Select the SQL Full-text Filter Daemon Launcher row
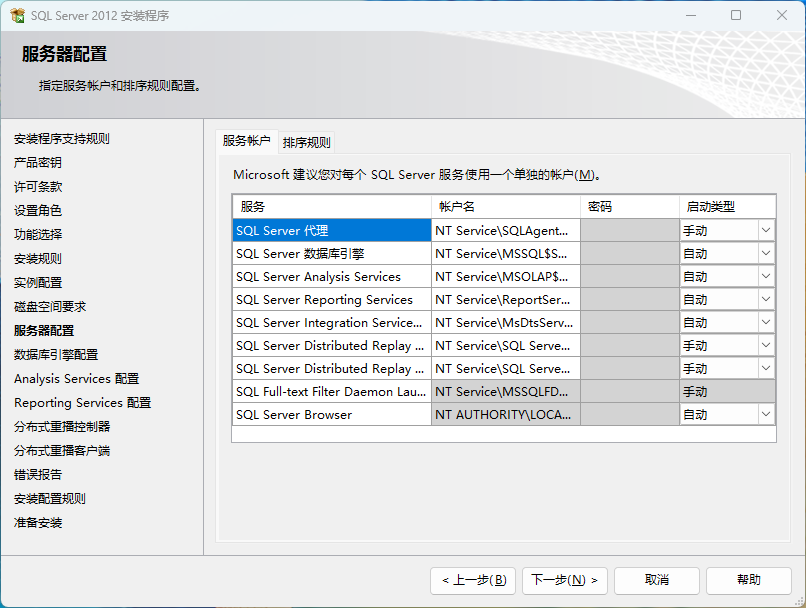 pos(332,391)
